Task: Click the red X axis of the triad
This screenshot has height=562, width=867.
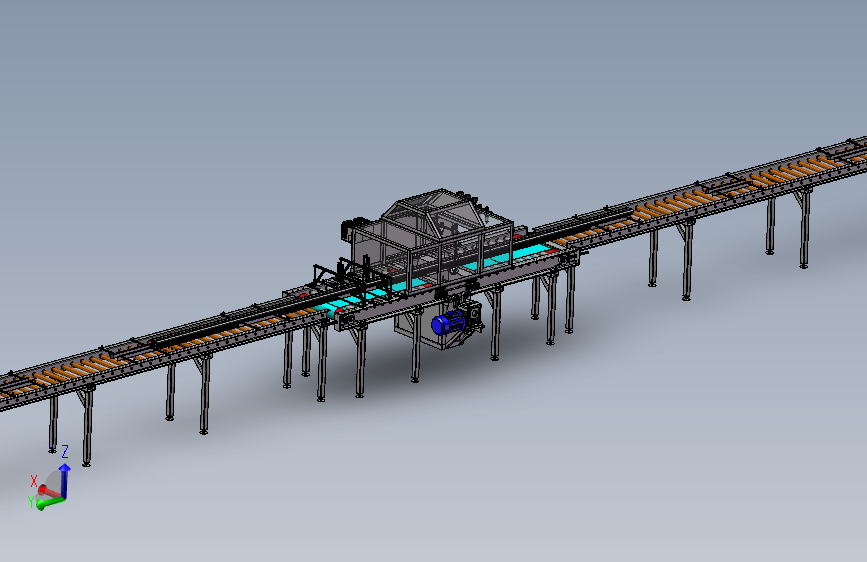Action: (x=49, y=491)
